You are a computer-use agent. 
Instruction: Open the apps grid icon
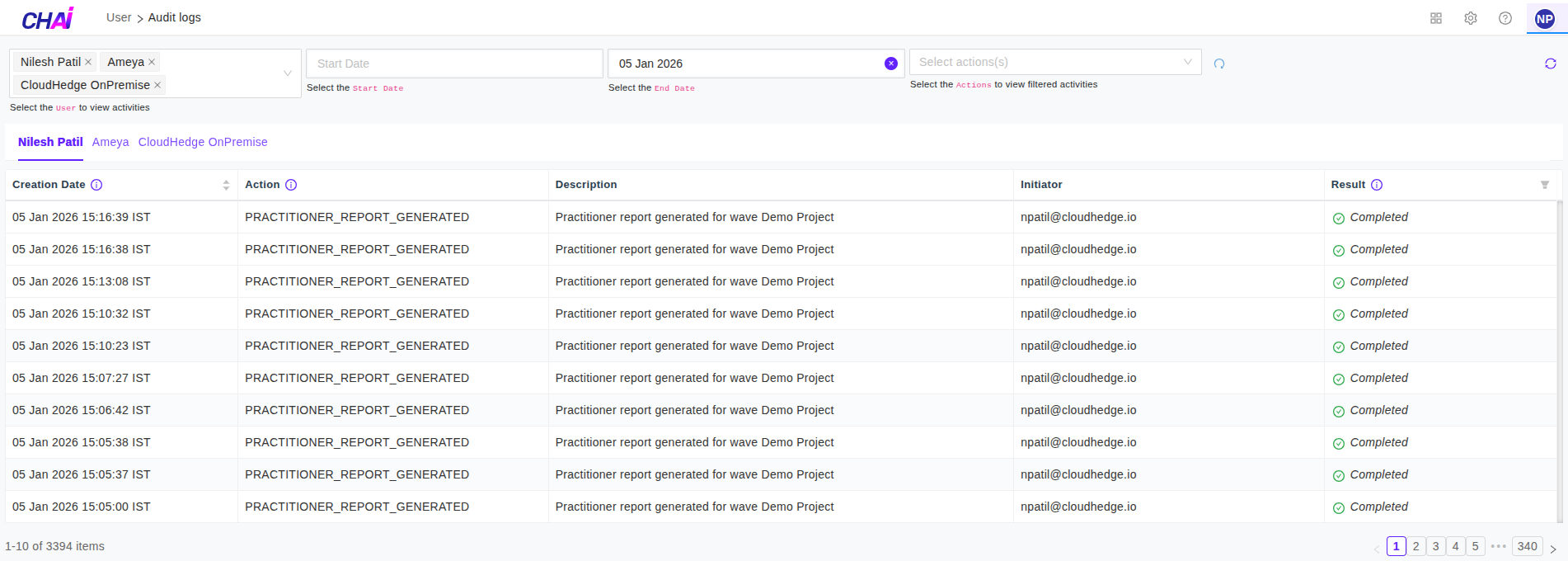1435,18
